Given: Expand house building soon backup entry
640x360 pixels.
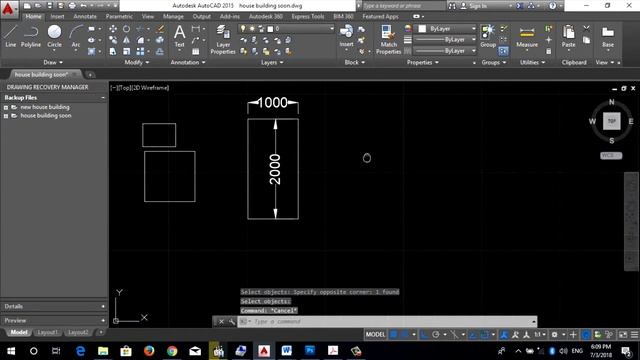Looking at the screenshot, I should point(6,116).
